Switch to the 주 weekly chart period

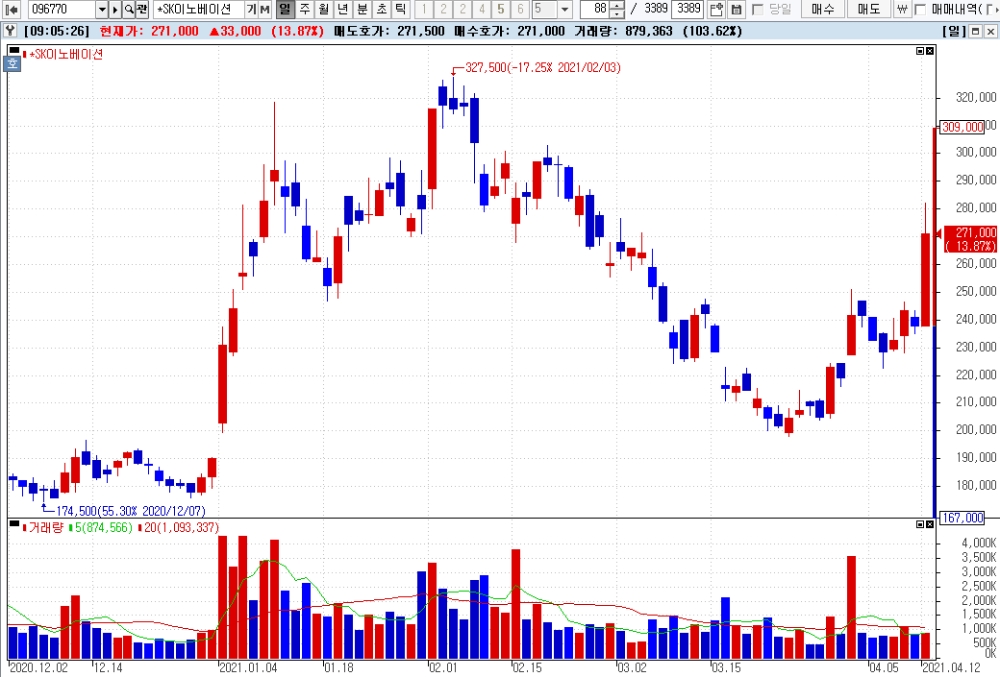point(305,9)
